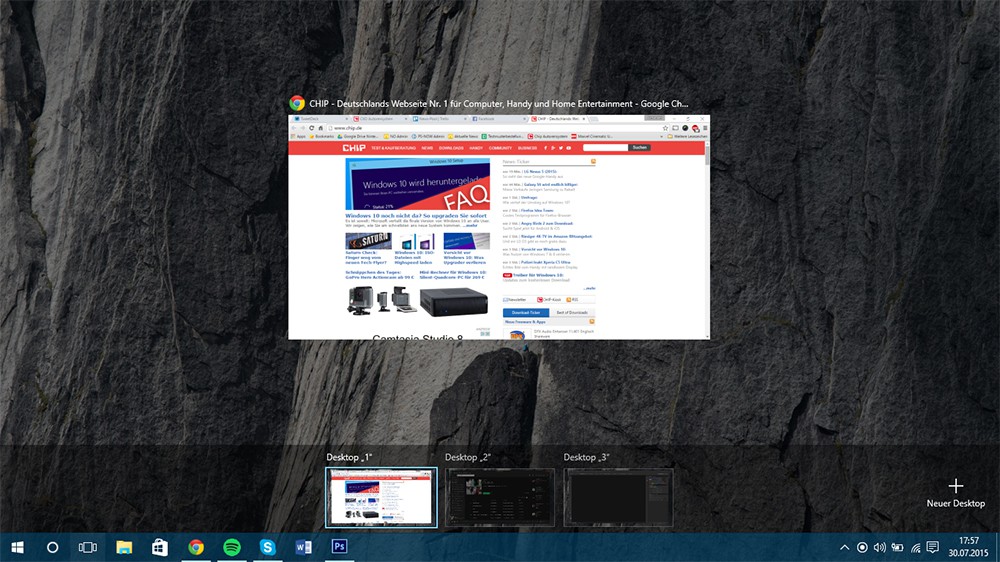Select the CHIP Google Chrome window preview

click(x=499, y=227)
